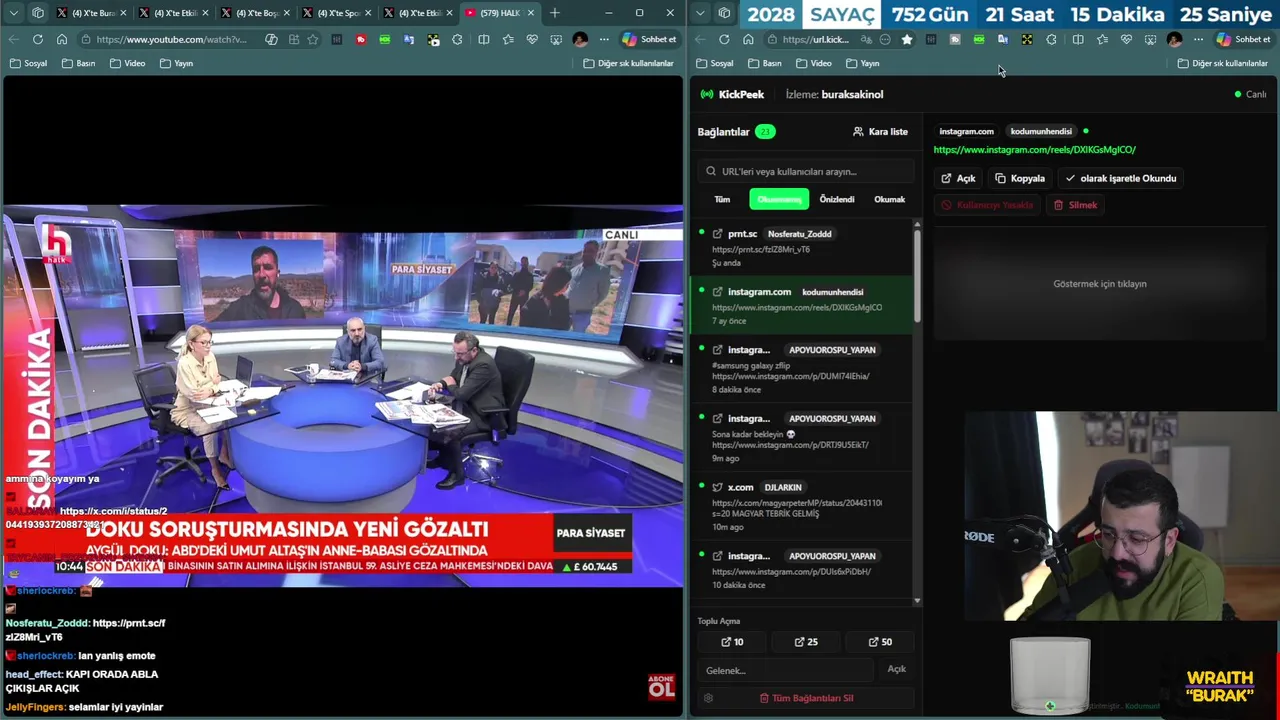The height and width of the screenshot is (720, 1280).
Task: Open the green instagram reels URL
Action: click(x=1034, y=150)
